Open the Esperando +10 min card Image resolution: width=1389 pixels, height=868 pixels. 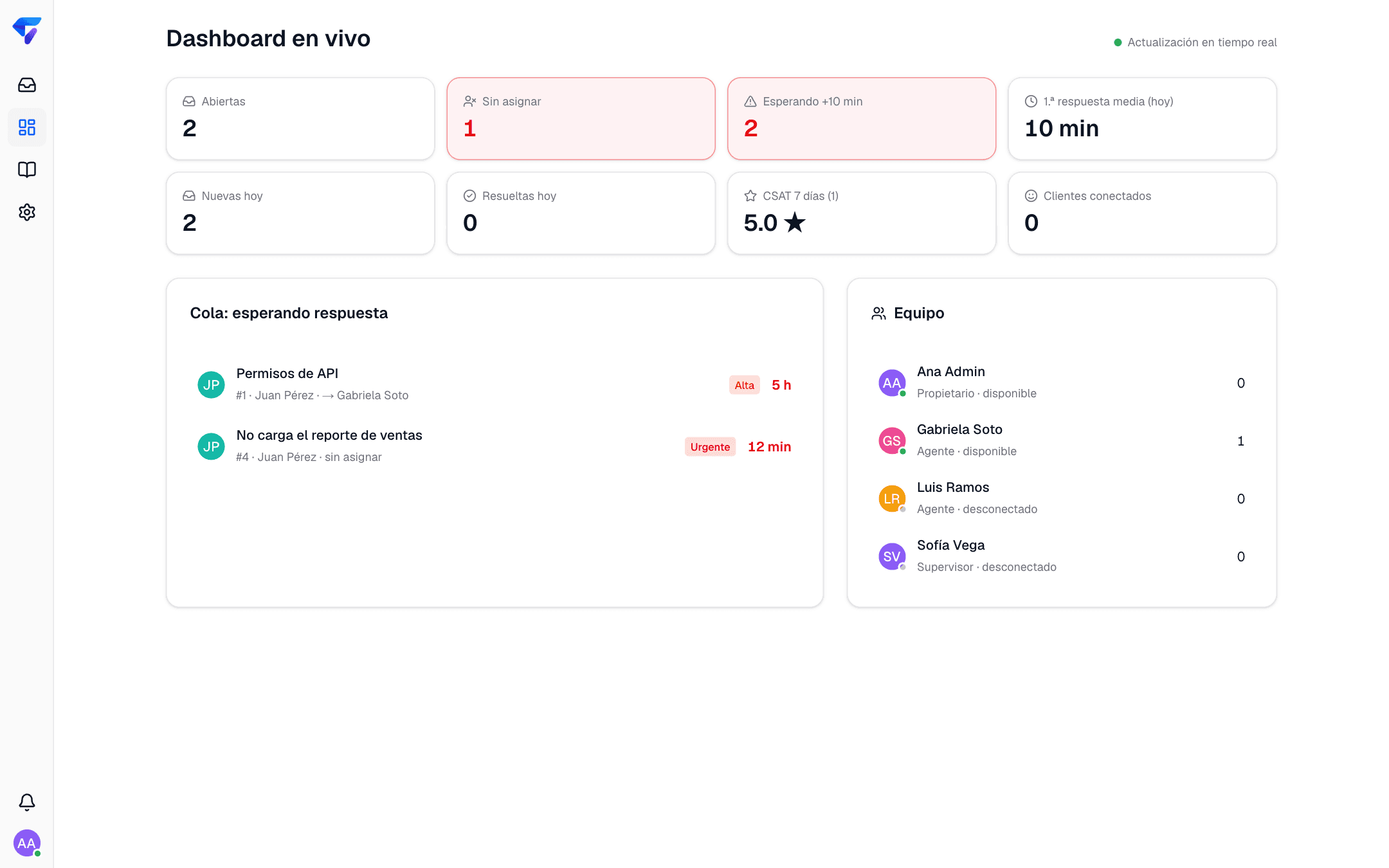pos(862,119)
